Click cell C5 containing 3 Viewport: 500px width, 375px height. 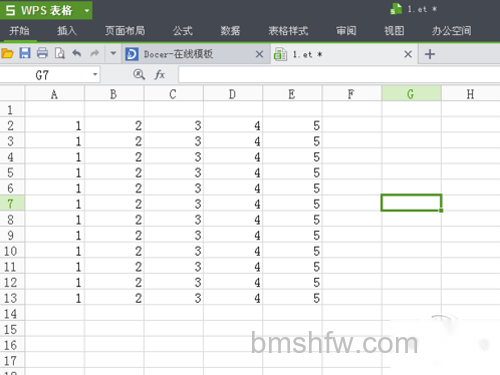(x=173, y=172)
